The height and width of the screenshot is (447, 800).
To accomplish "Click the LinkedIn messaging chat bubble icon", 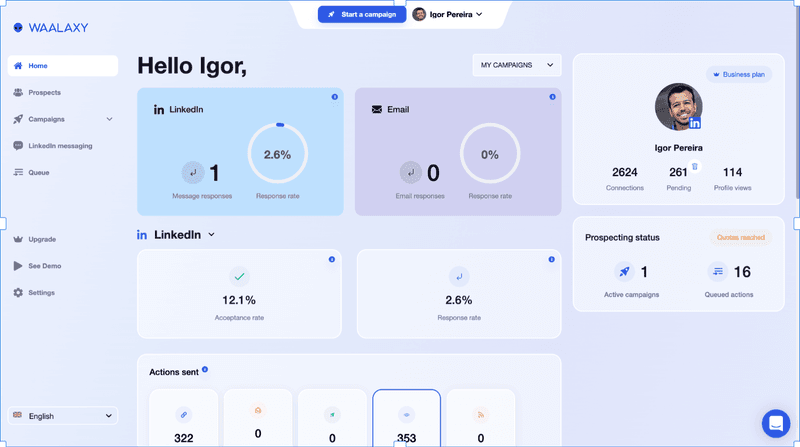I will click(18, 145).
